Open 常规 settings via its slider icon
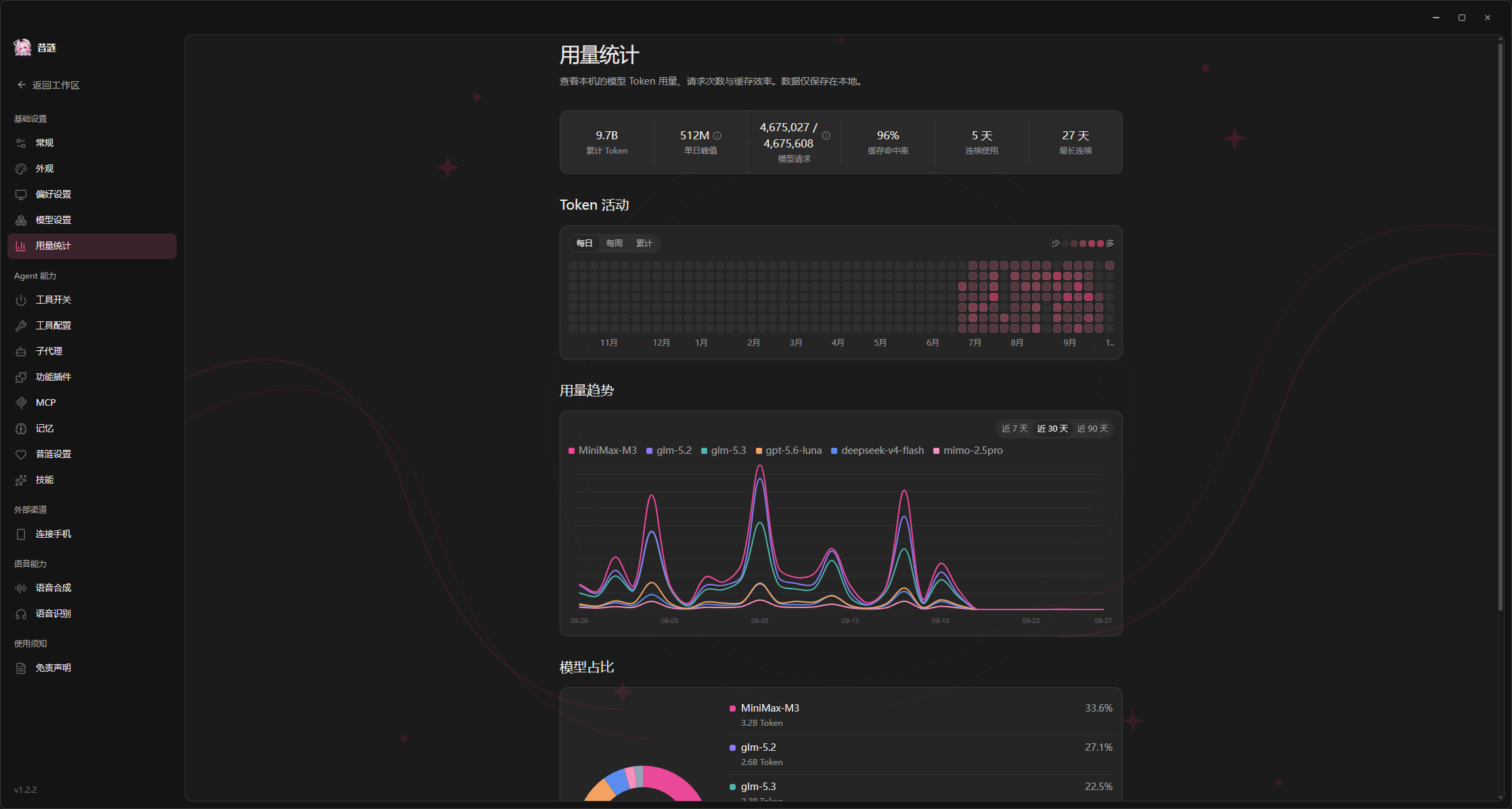Screen dimensions: 1512x809 21,143
